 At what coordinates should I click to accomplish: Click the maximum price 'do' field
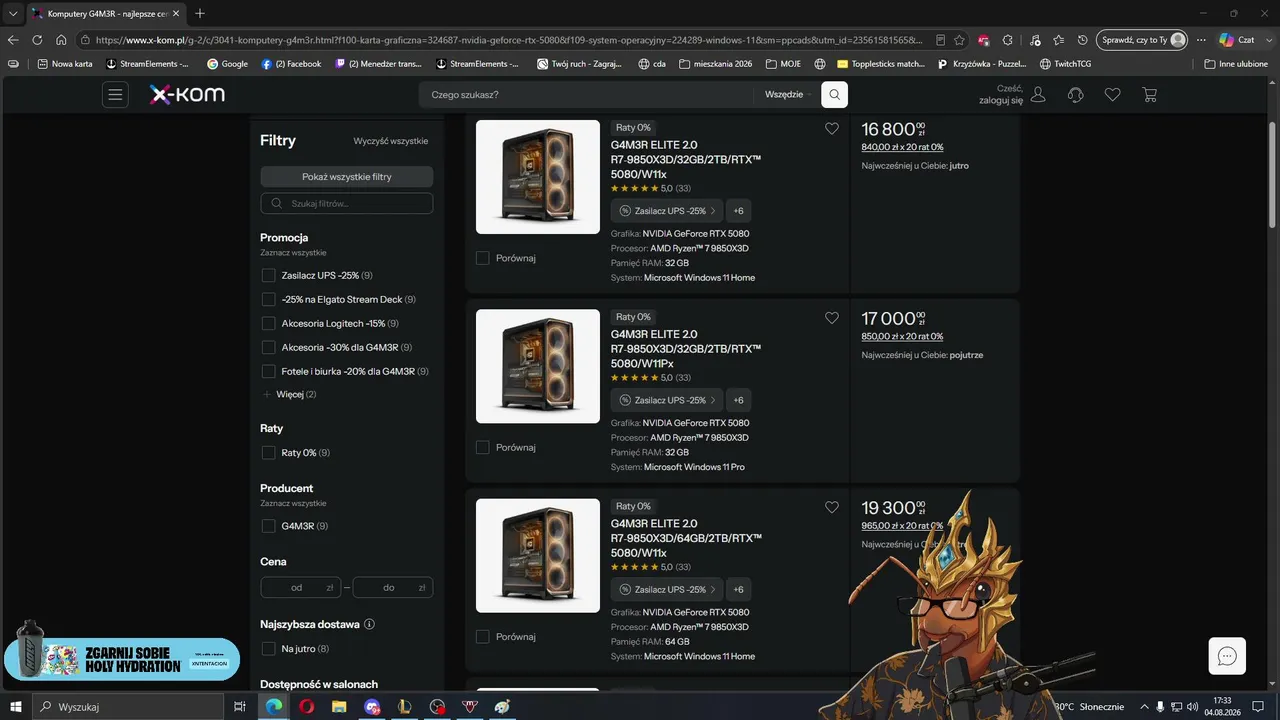coord(393,587)
